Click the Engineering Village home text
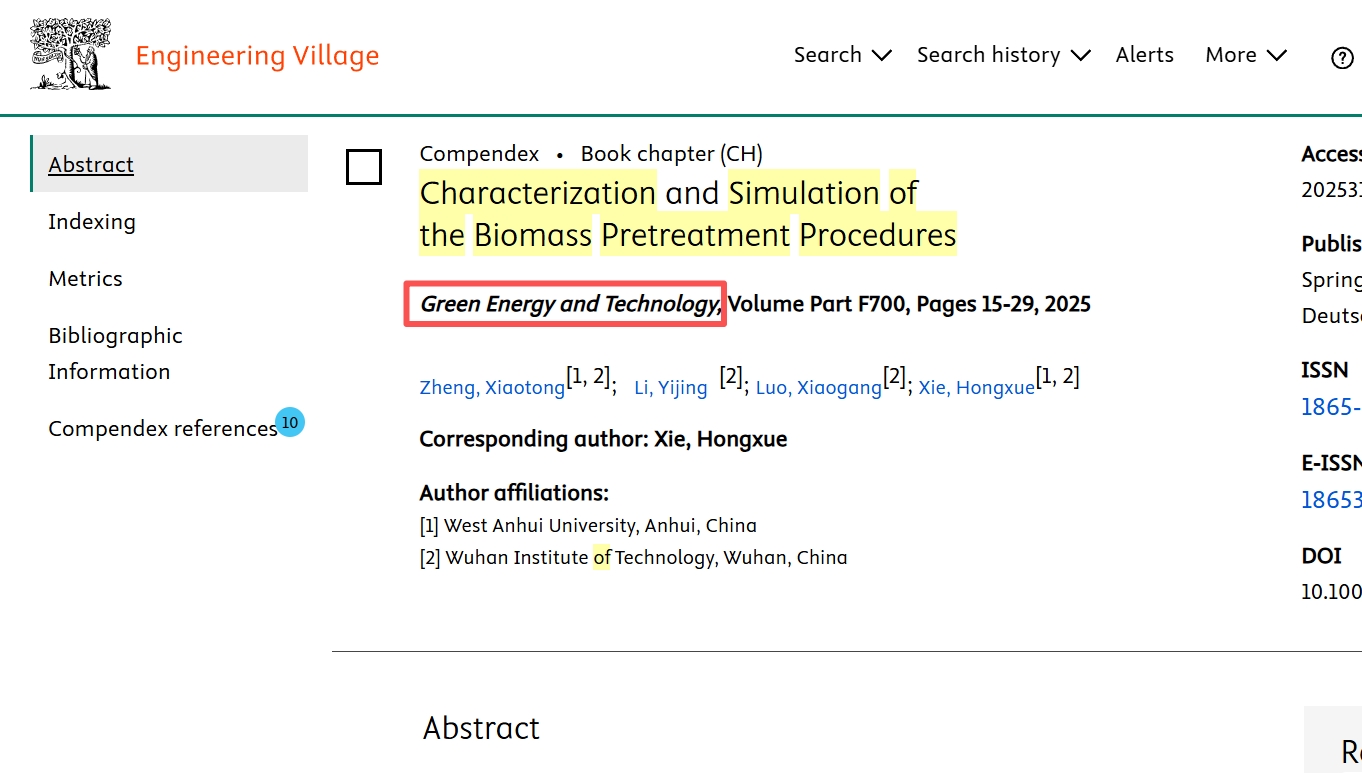 [x=257, y=55]
